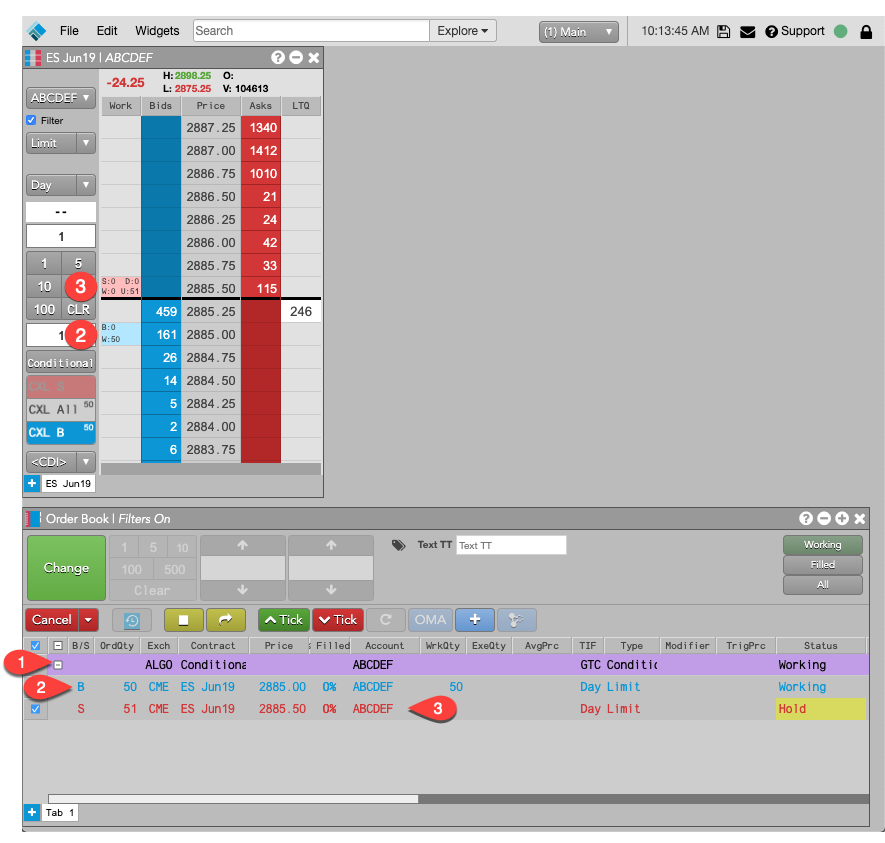885x843 pixels.
Task: Collapse all rows via header minus box
Action: click(58, 646)
